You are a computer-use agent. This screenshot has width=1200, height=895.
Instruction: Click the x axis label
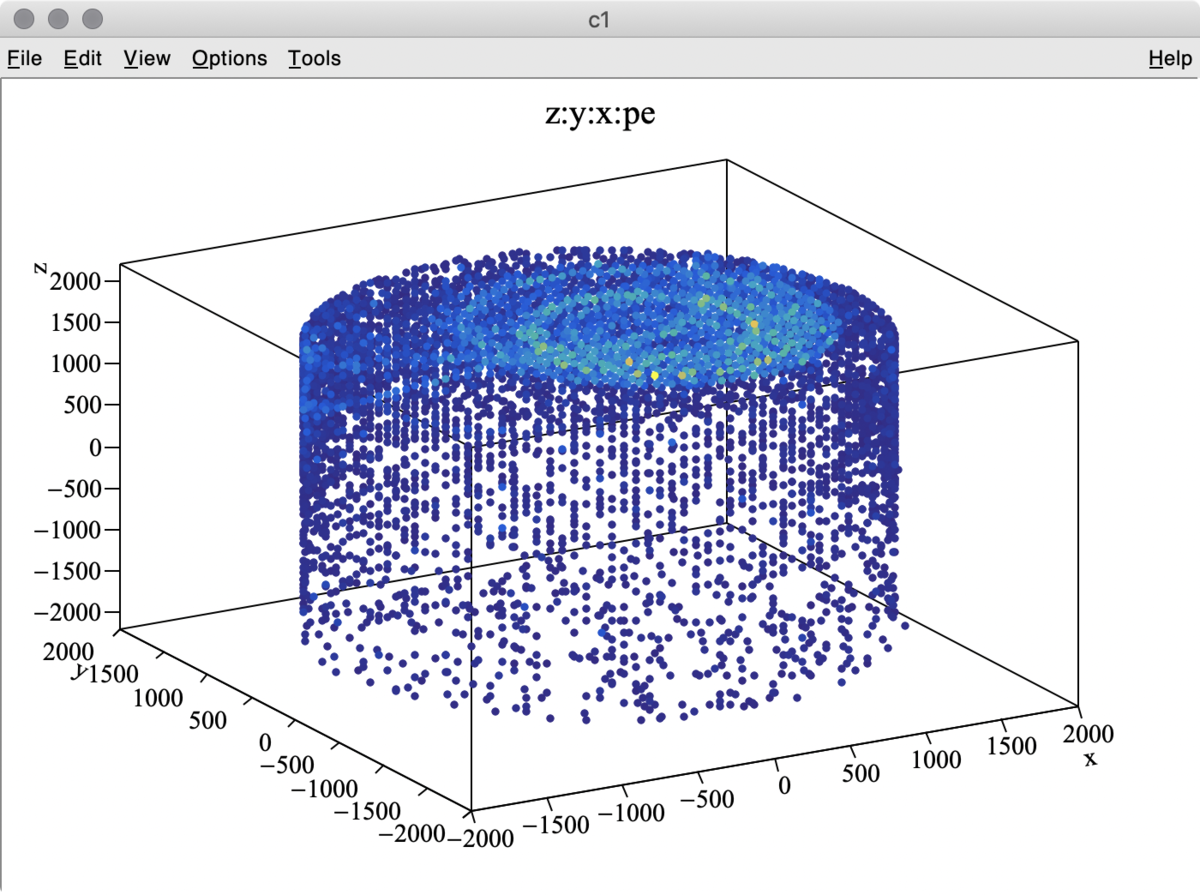[1090, 759]
